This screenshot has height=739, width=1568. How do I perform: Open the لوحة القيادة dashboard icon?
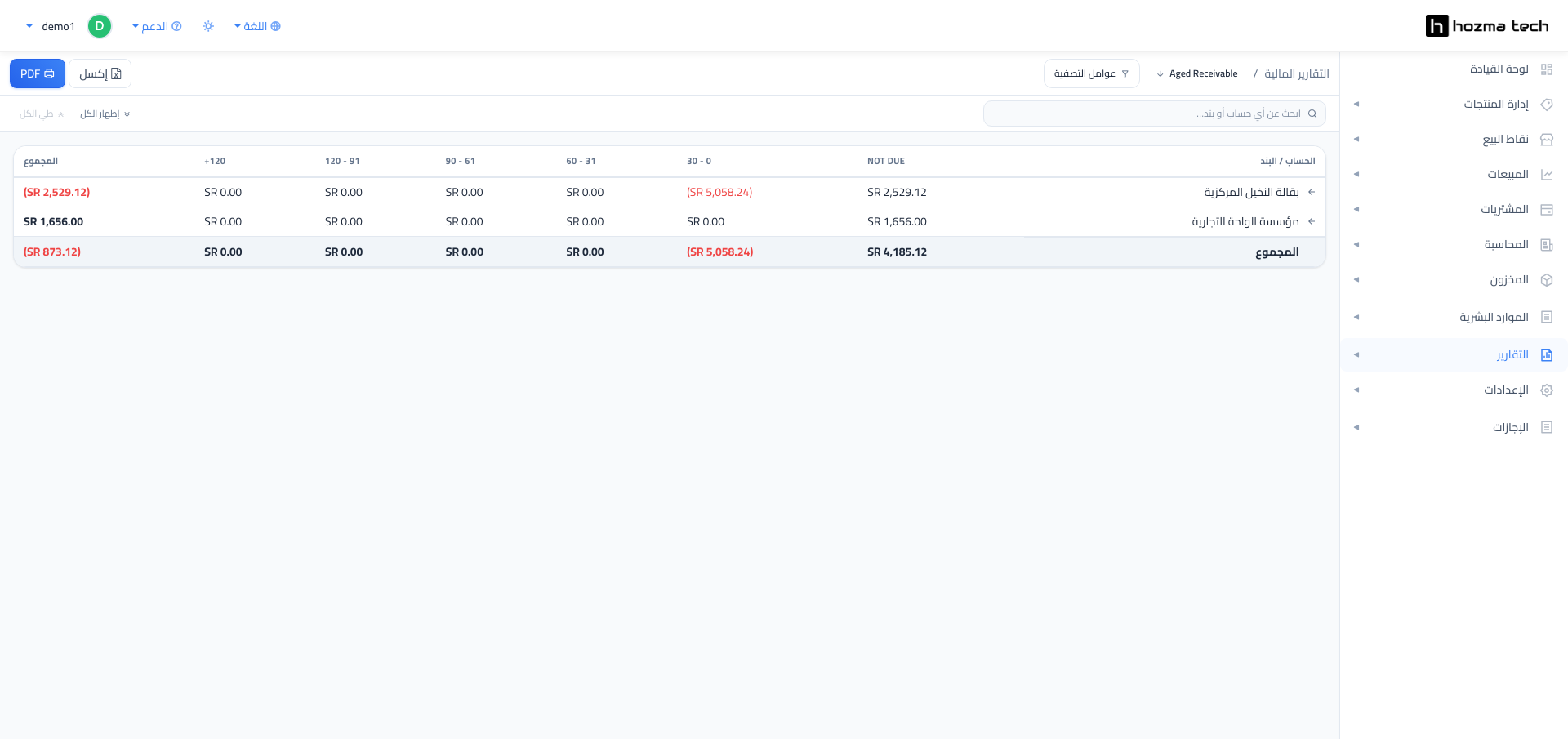coord(1546,69)
